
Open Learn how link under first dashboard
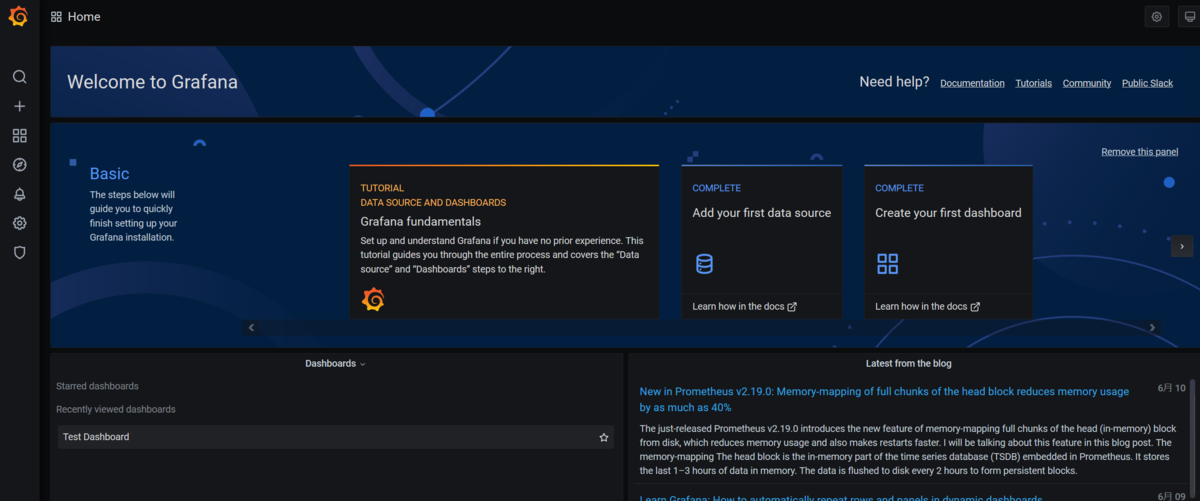927,306
